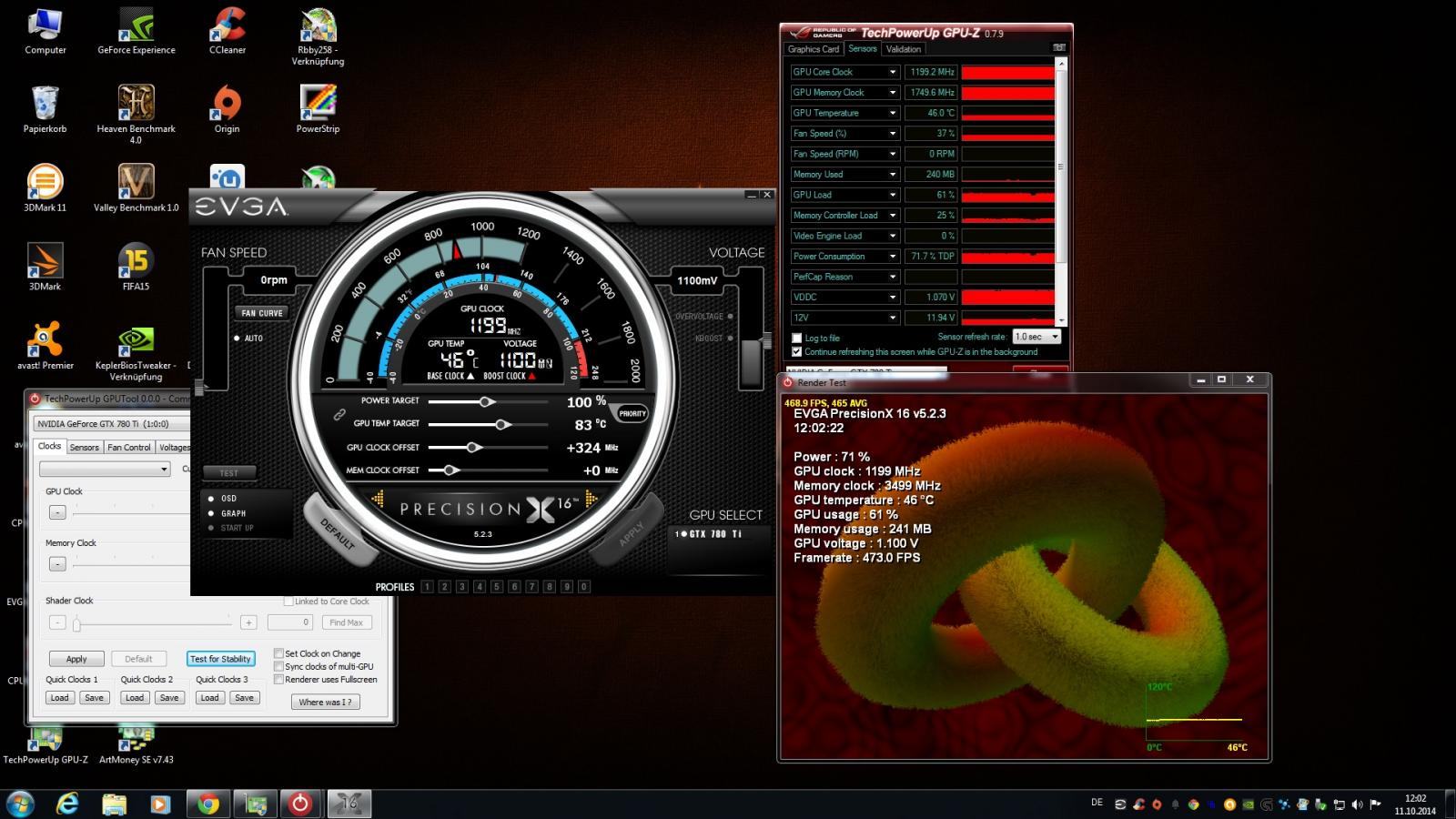Image resolution: width=1456 pixels, height=819 pixels.
Task: Click the GPU CLOCK OFFSET slider handle
Action: [473, 447]
